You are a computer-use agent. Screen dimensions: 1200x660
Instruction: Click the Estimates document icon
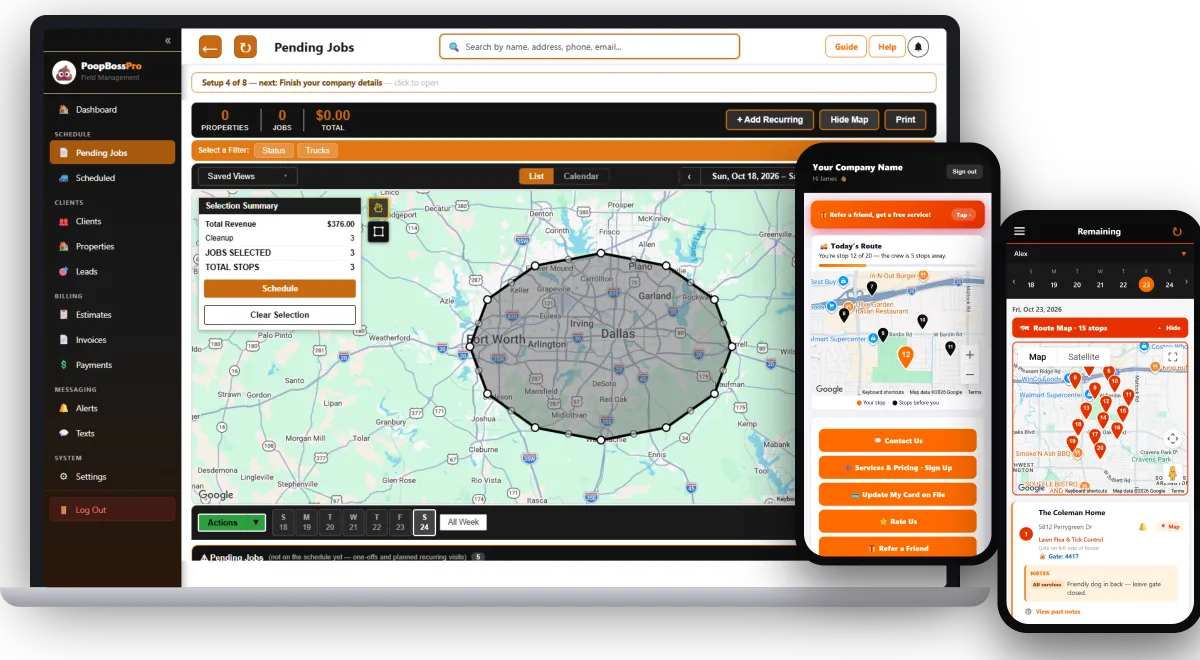64,315
